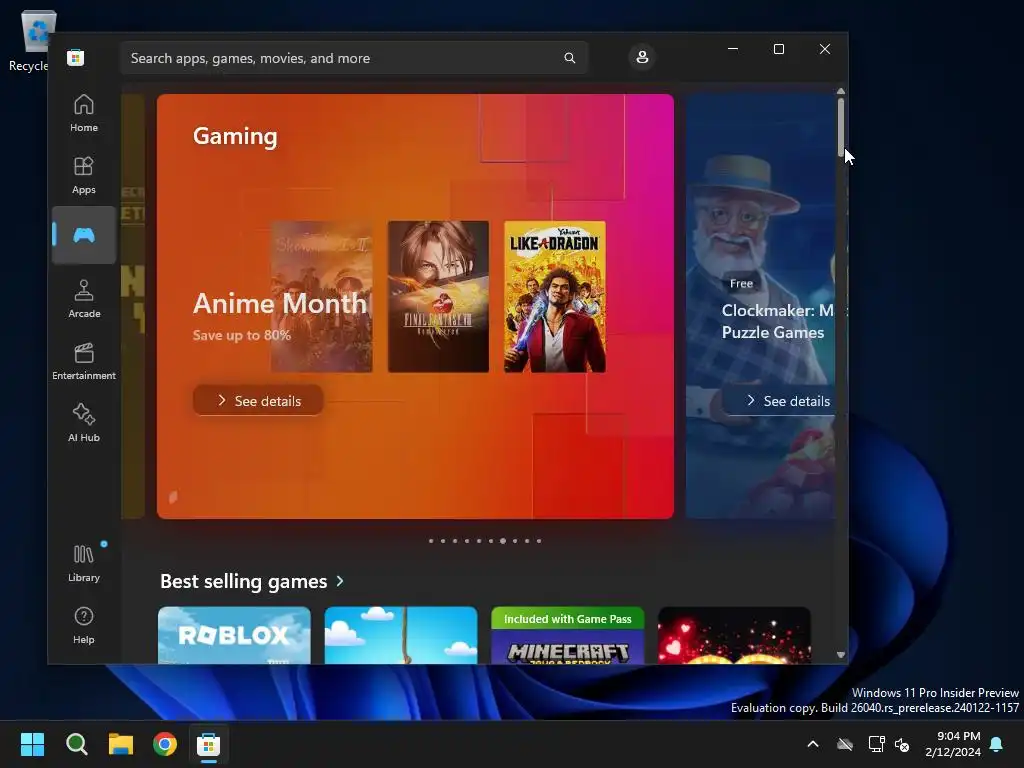Open the user account profile icon
This screenshot has height=768, width=1024.
pos(642,57)
